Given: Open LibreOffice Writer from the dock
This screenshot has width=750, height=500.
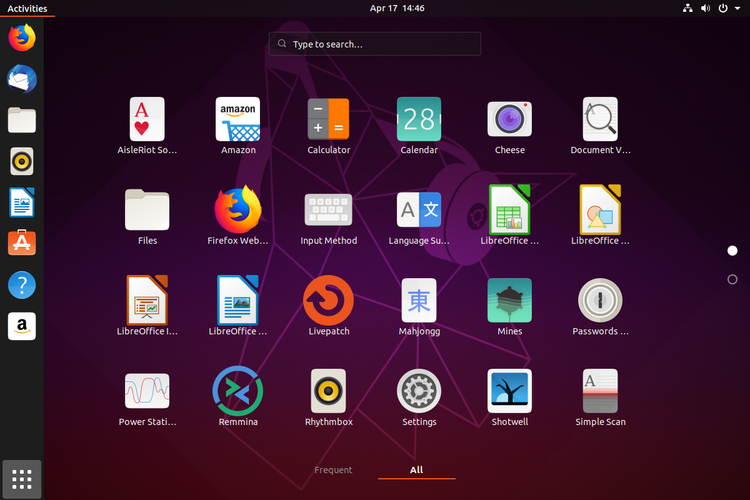Looking at the screenshot, I should point(22,202).
